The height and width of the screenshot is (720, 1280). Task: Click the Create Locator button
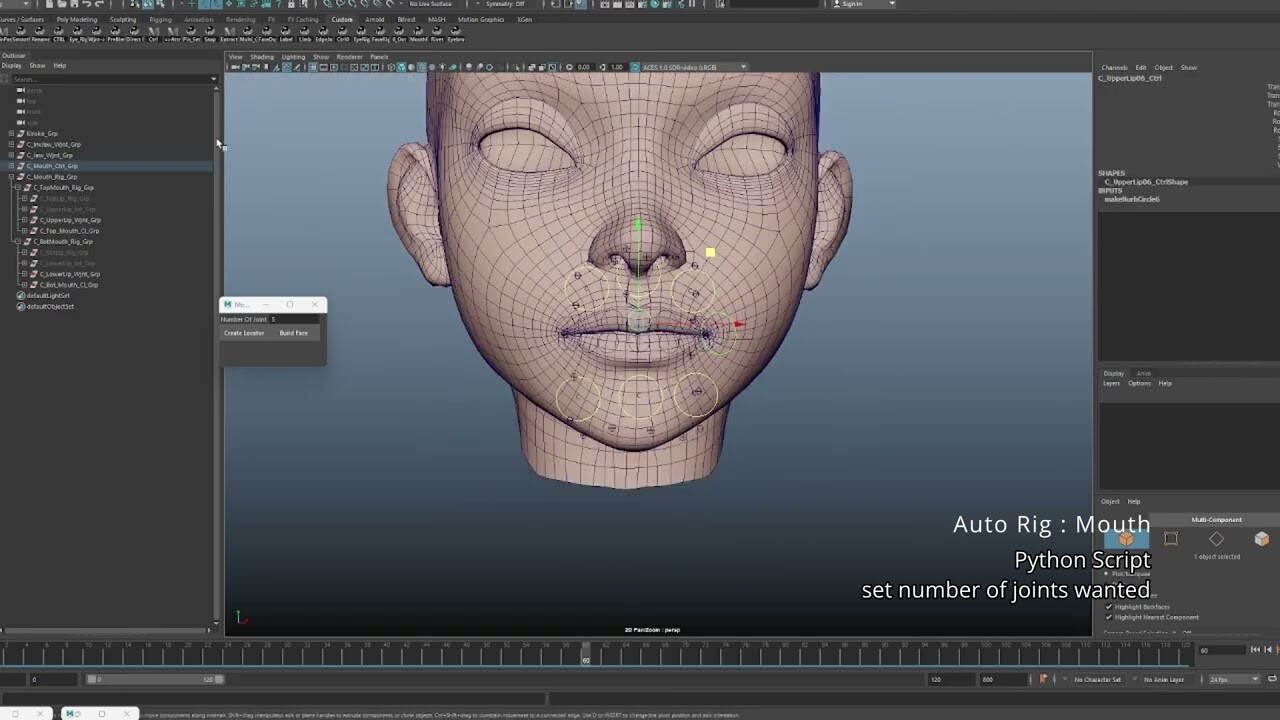click(x=244, y=333)
